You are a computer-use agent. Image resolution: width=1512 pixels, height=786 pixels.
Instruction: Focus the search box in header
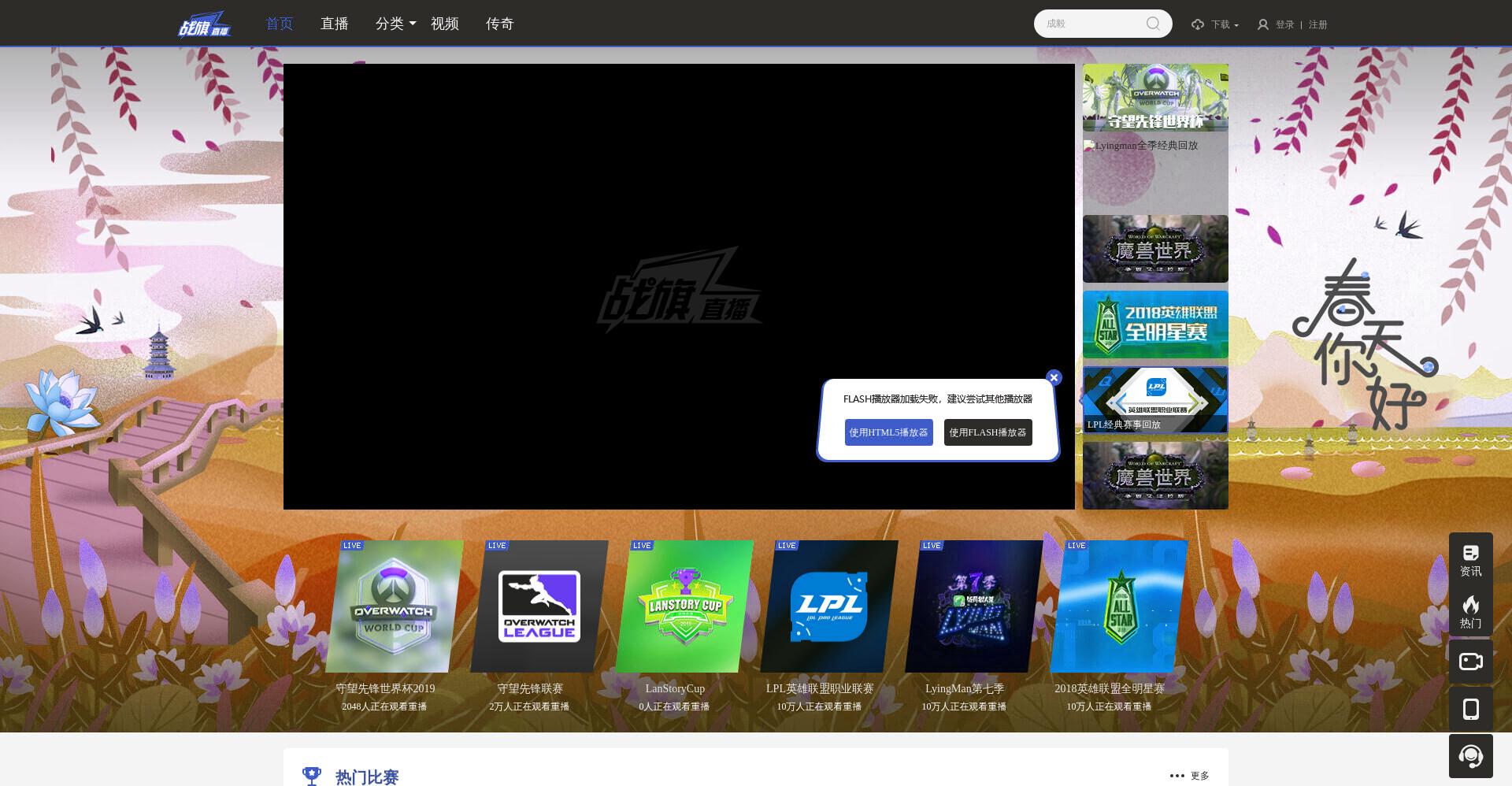[1102, 24]
